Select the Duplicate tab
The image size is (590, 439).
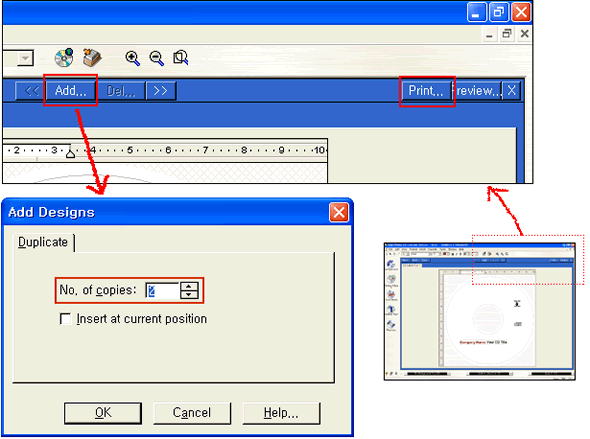click(x=43, y=242)
